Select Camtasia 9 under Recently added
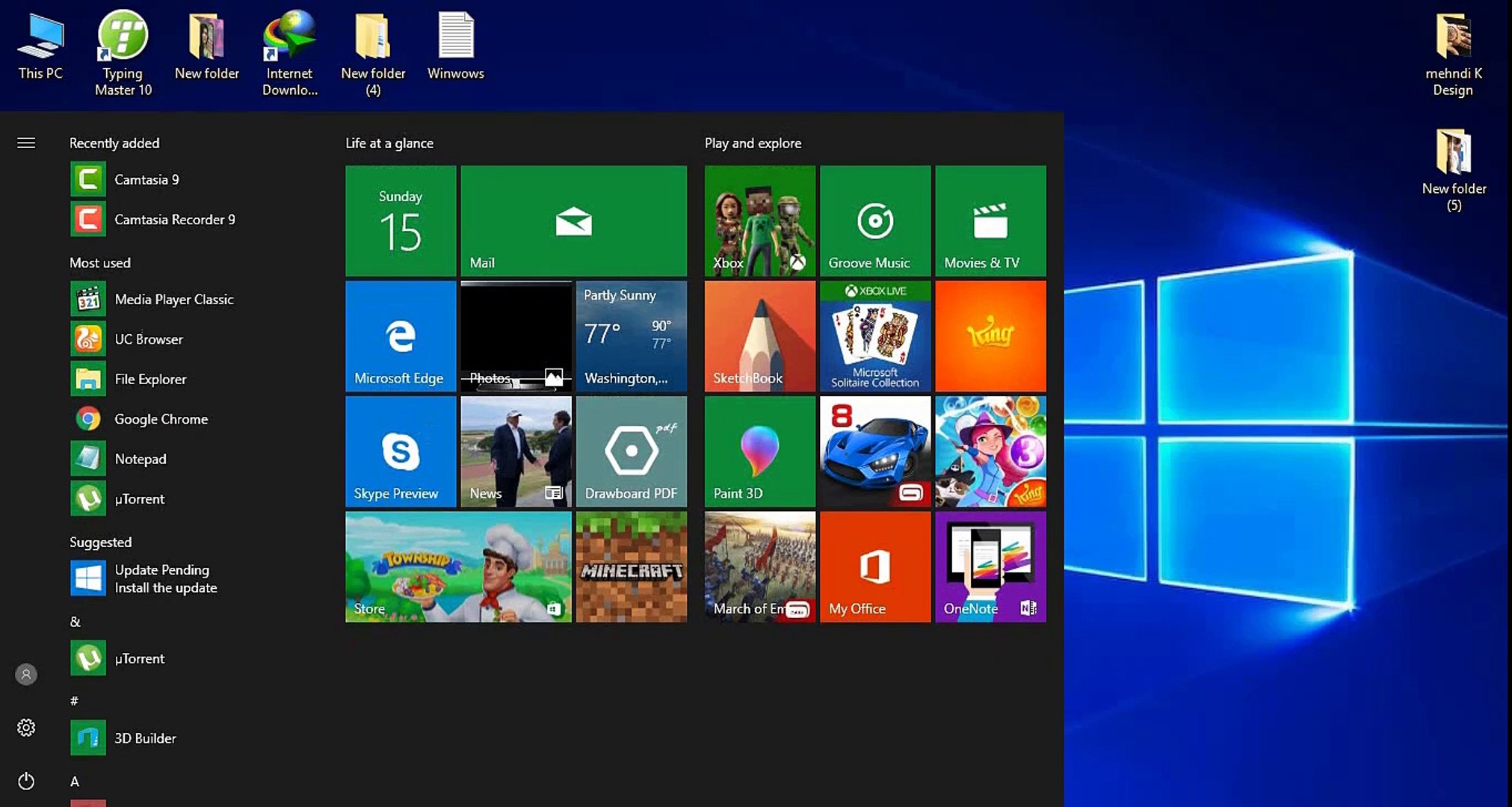 click(146, 179)
